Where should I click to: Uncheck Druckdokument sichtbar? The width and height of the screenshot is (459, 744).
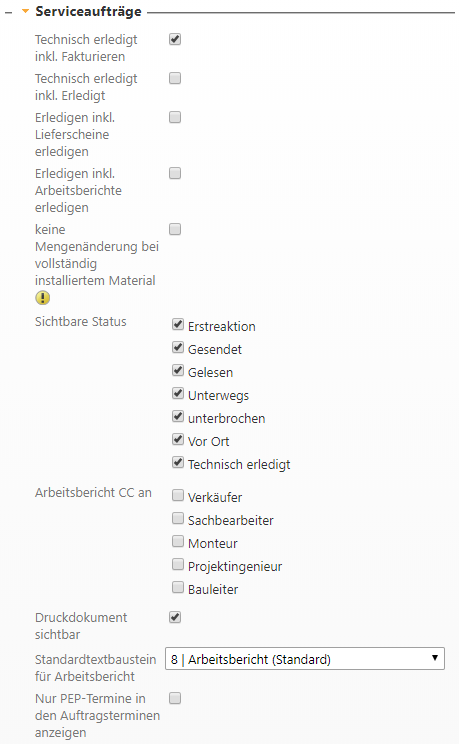click(x=175, y=617)
